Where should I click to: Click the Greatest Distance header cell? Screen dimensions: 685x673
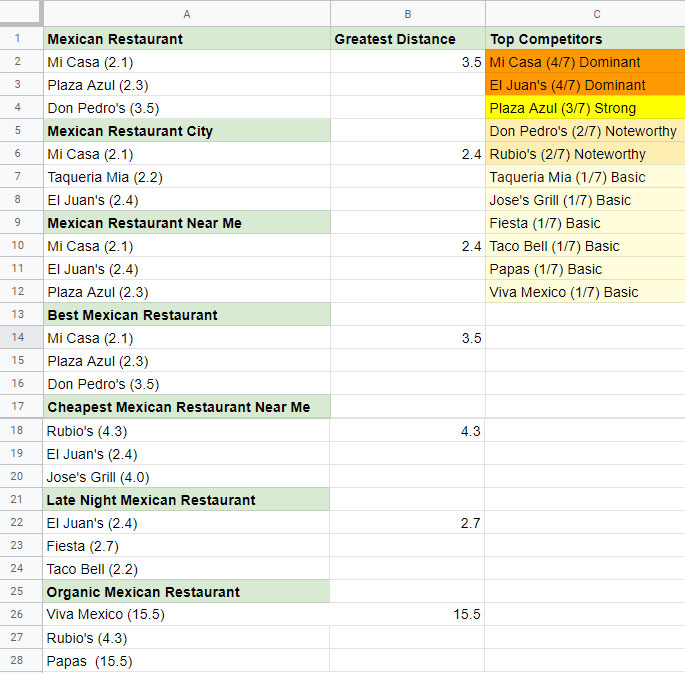click(407, 39)
